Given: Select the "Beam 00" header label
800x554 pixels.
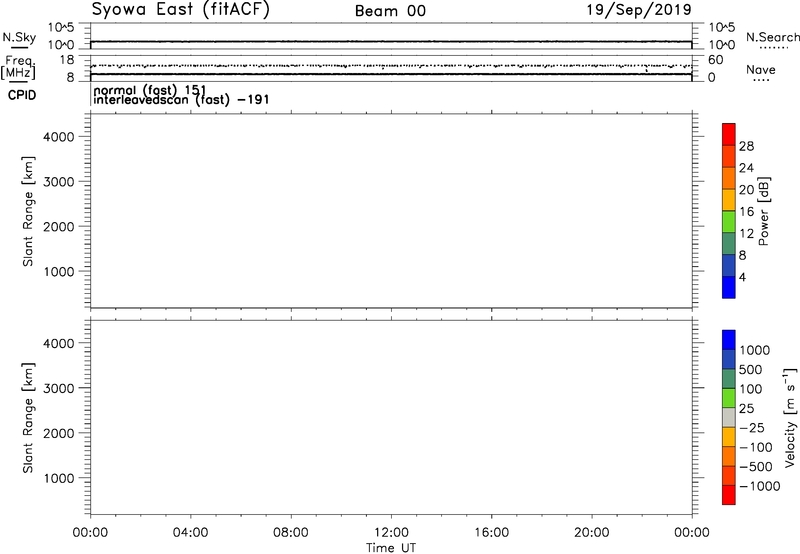Looking at the screenshot, I should tap(389, 10).
